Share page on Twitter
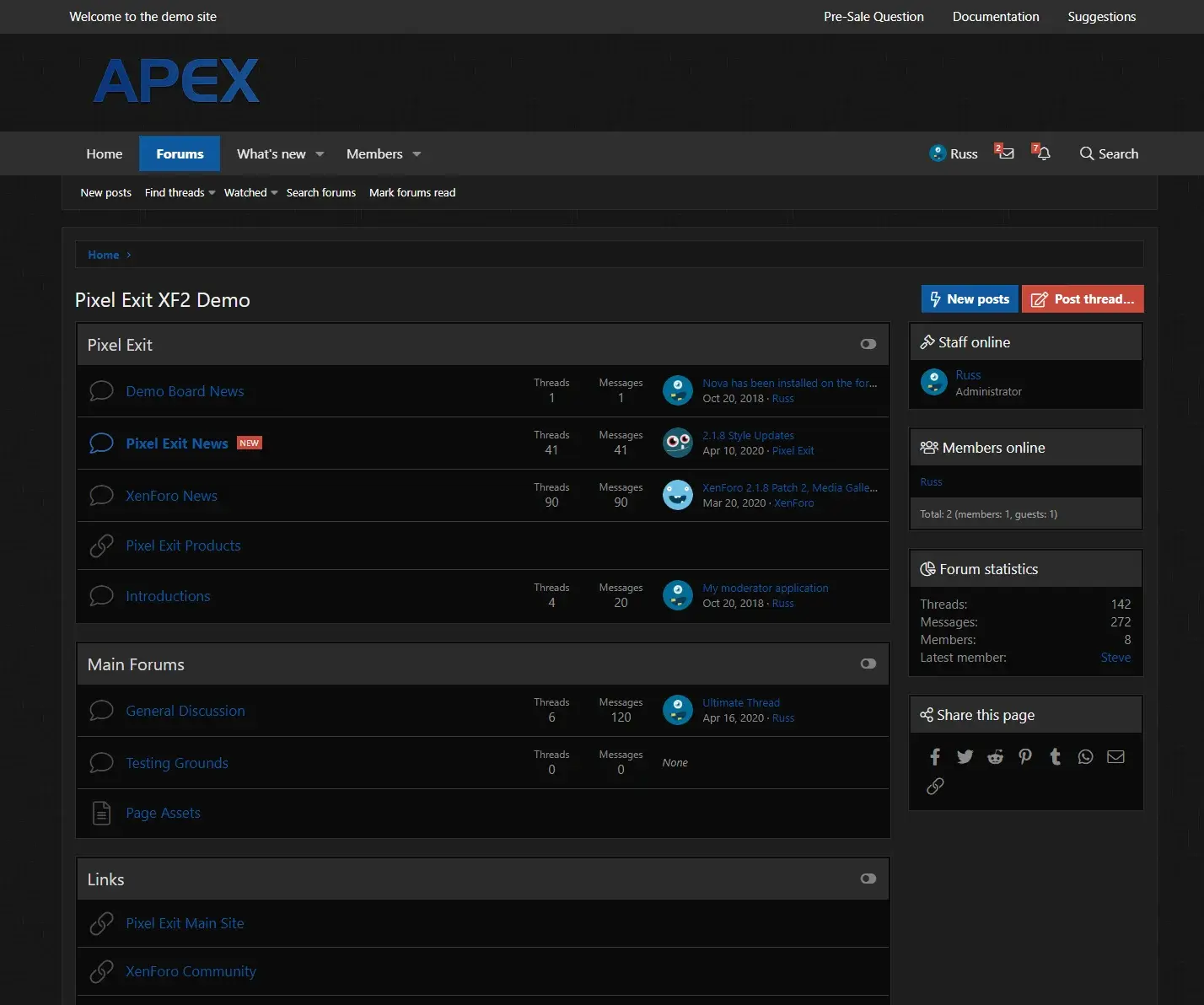1204x1005 pixels. [x=965, y=756]
